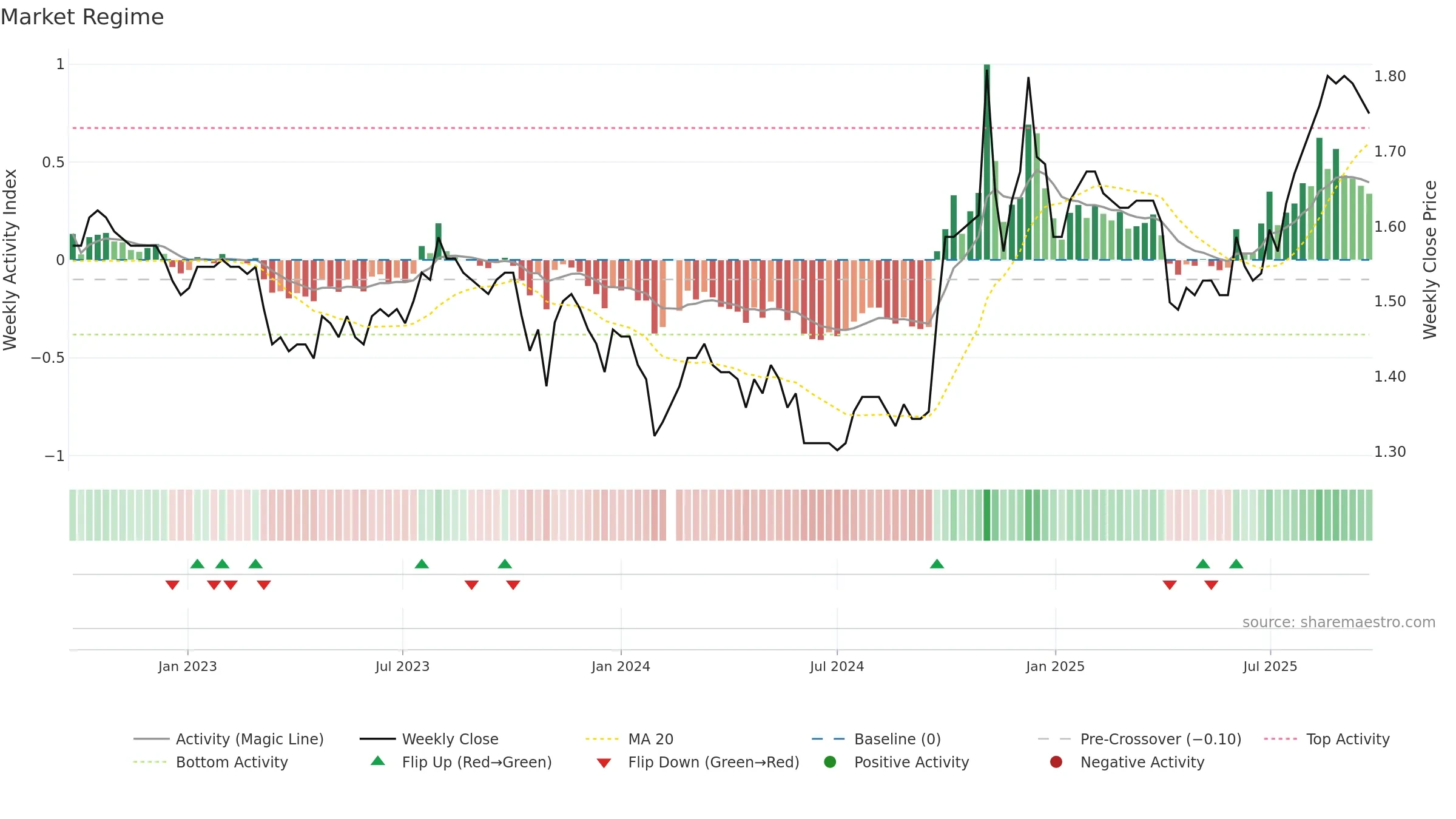
Task: Click the last Flip Up marker before Jul 2025
Action: (x=1236, y=564)
